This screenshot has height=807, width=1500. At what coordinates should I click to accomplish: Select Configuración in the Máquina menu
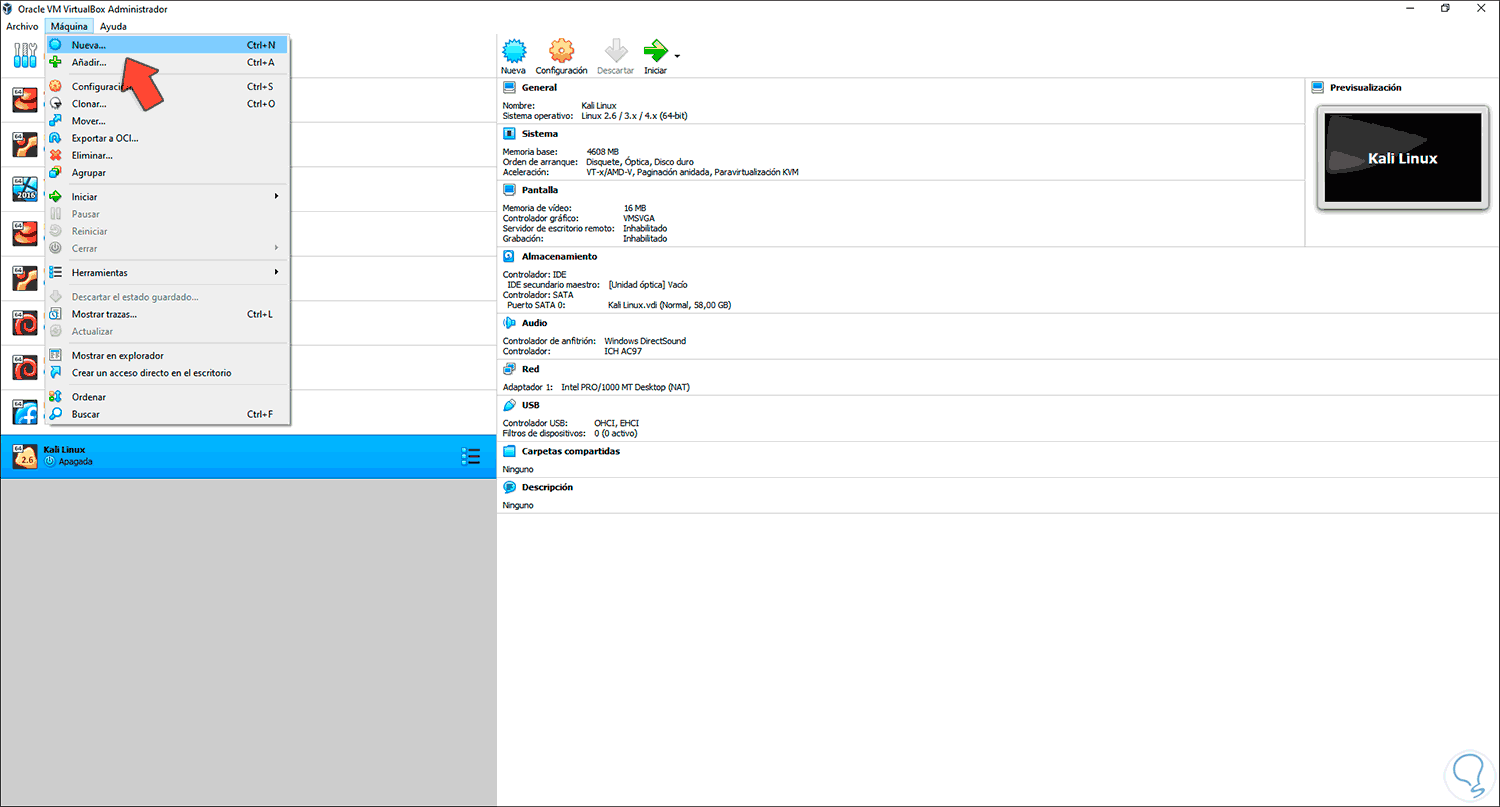click(x=167, y=86)
